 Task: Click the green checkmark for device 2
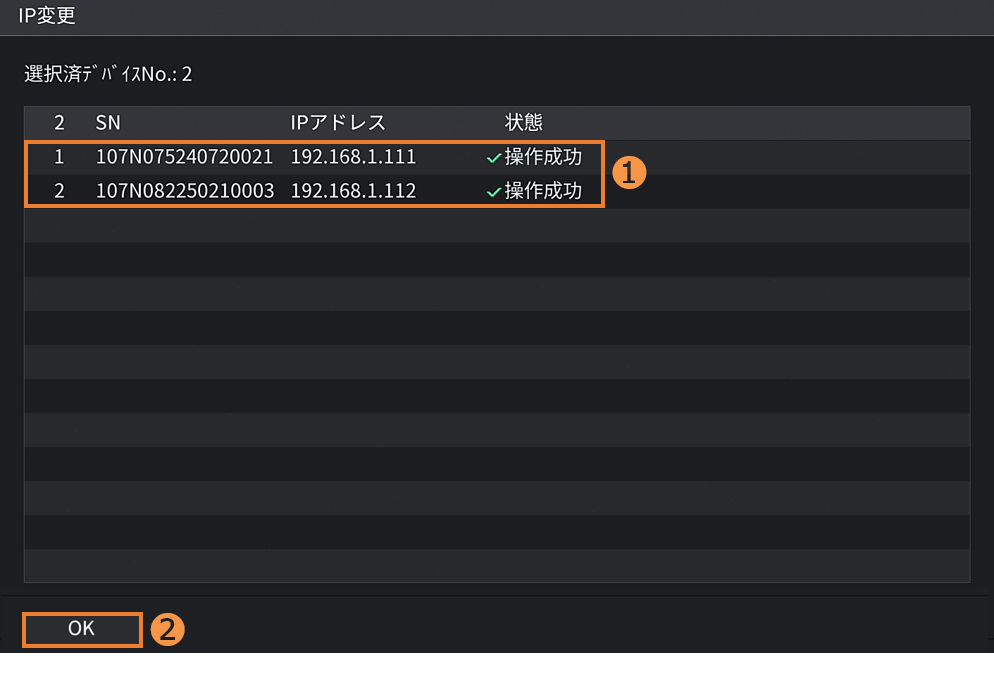pyautogui.click(x=493, y=192)
